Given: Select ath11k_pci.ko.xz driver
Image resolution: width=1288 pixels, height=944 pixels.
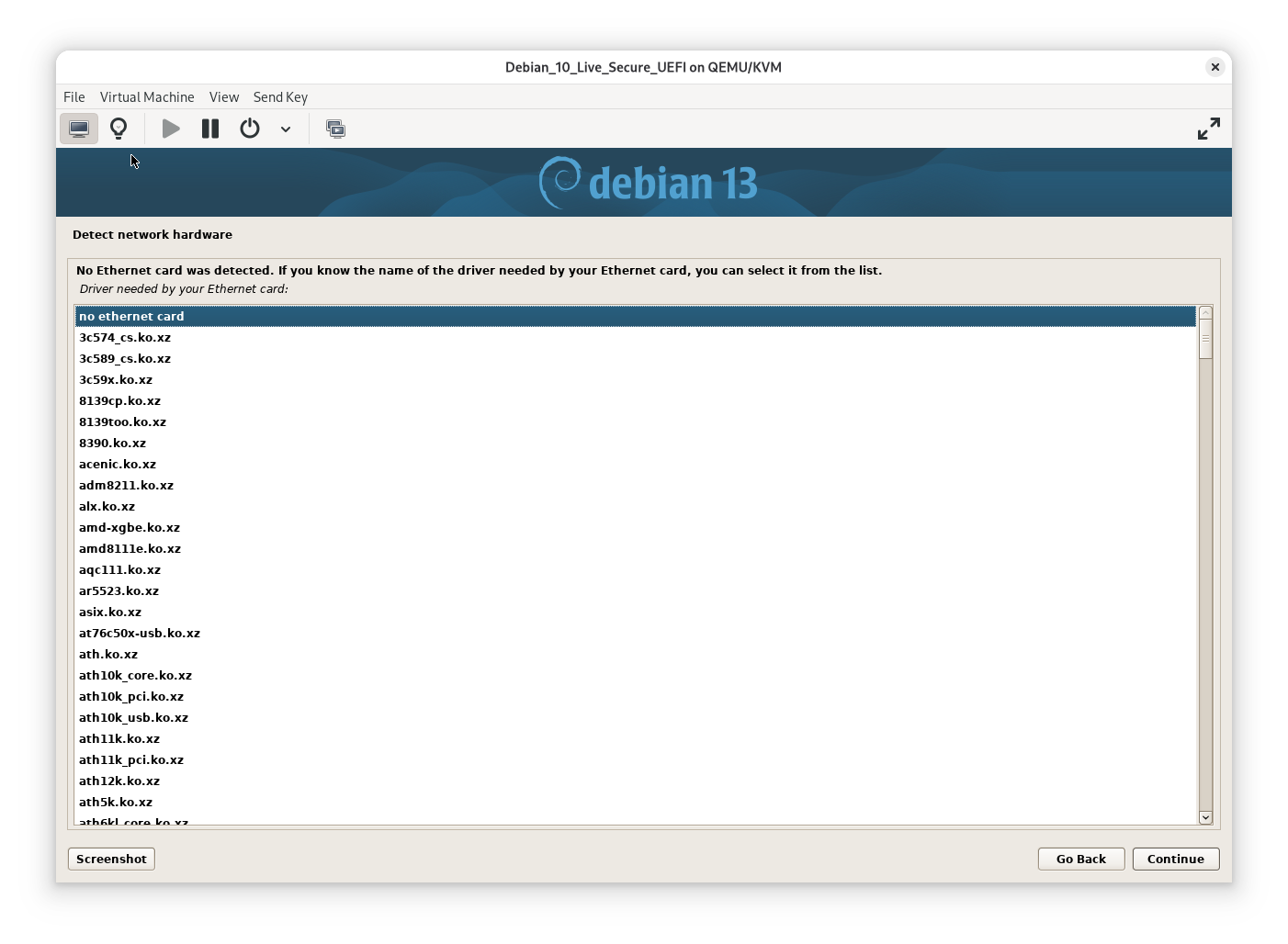Looking at the screenshot, I should pos(635,759).
